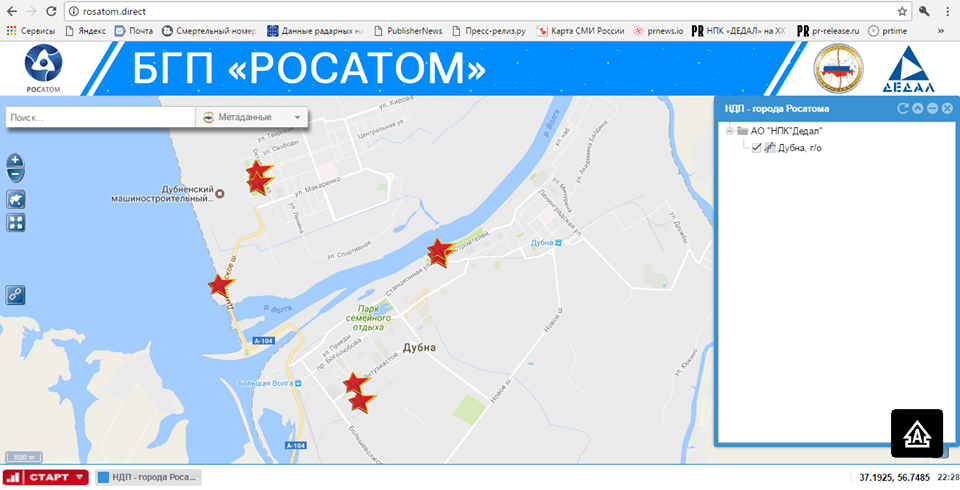
Task: Click the НДП - города Росатома panel title
Action: tap(777, 108)
